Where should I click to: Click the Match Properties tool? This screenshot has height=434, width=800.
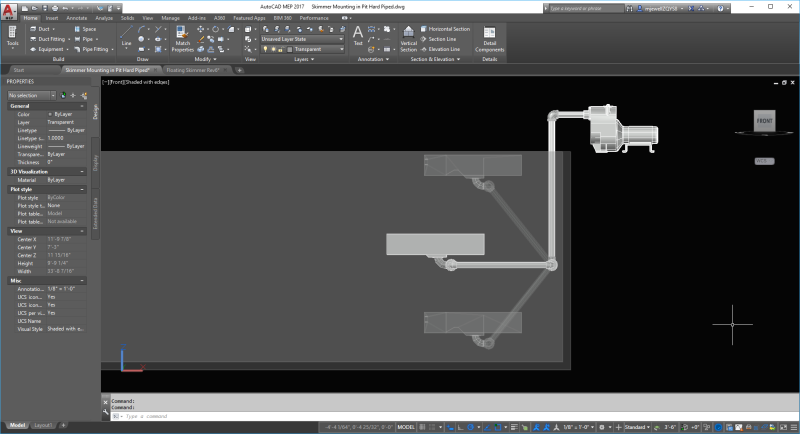click(x=182, y=39)
